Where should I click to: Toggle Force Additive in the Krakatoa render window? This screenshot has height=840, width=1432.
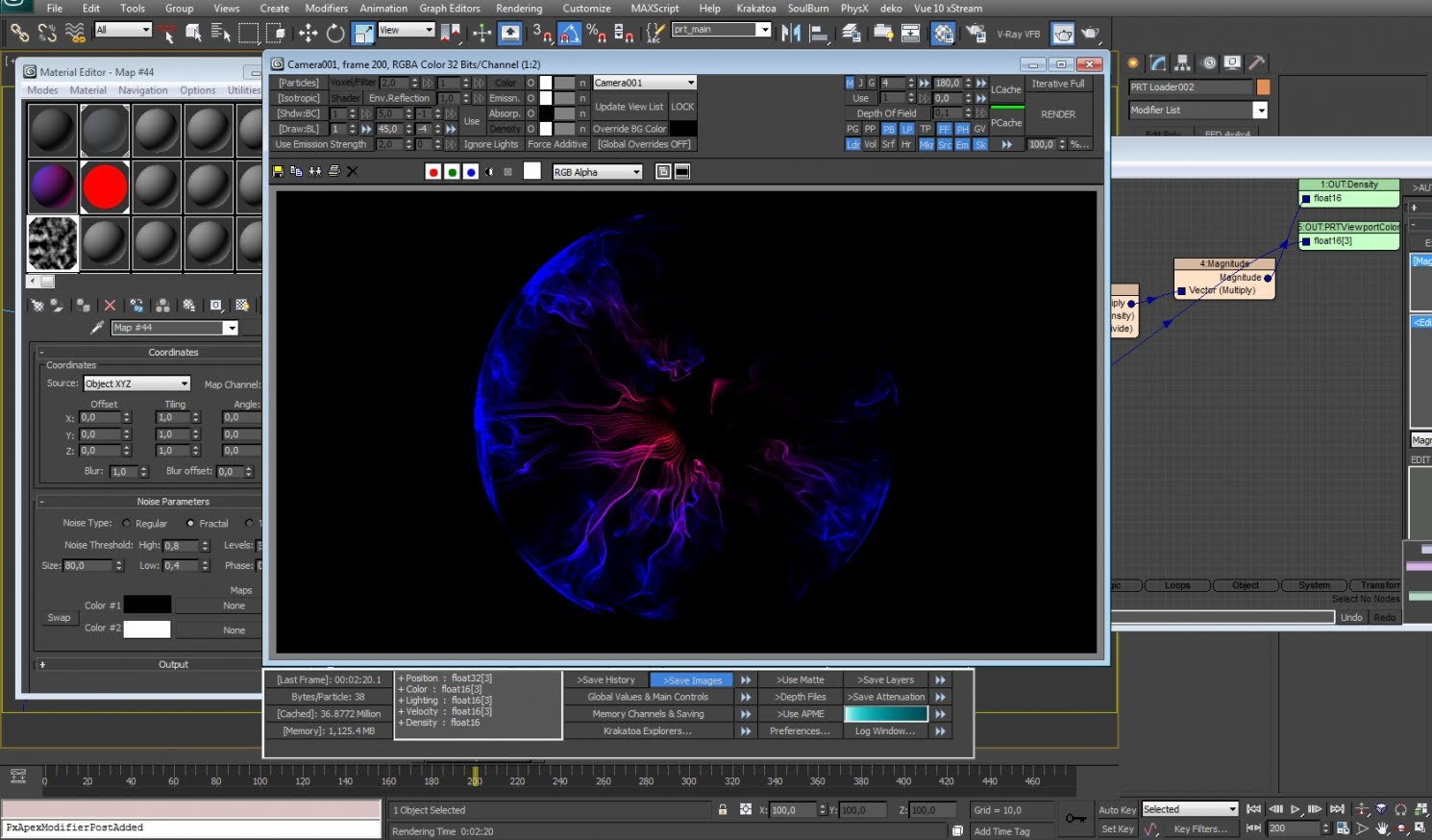click(558, 143)
